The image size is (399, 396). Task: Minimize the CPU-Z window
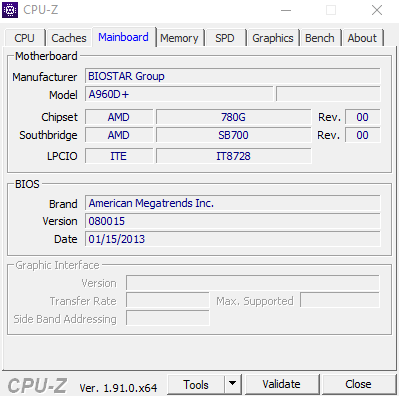pyautogui.click(x=286, y=10)
